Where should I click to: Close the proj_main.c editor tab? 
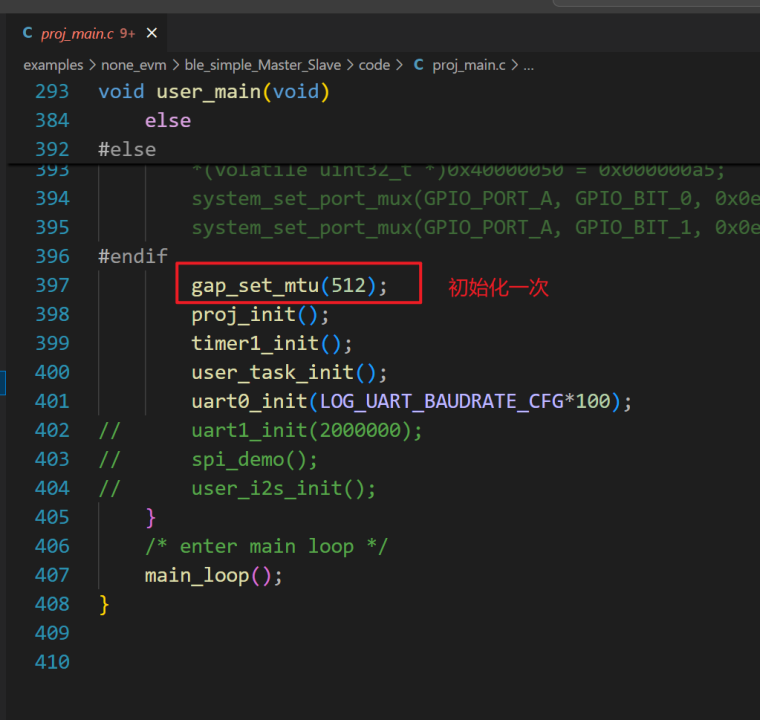pyautogui.click(x=152, y=33)
